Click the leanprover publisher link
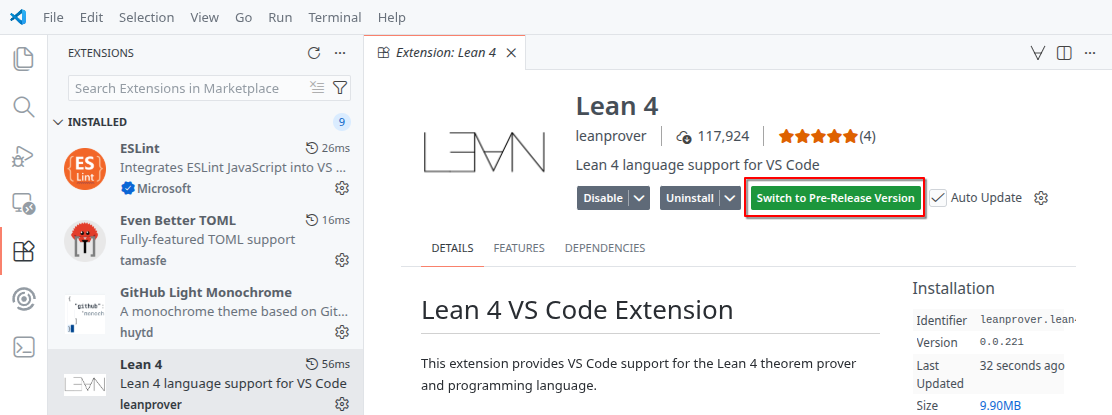 611,136
